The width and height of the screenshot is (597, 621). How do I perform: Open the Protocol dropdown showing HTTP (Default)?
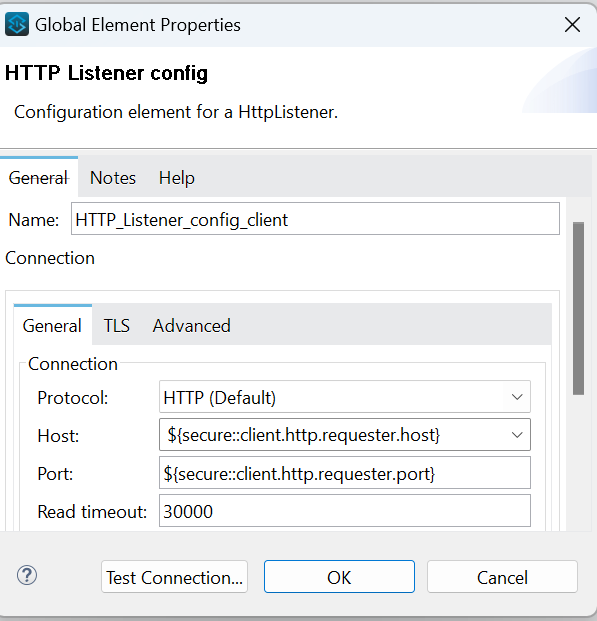[x=345, y=397]
